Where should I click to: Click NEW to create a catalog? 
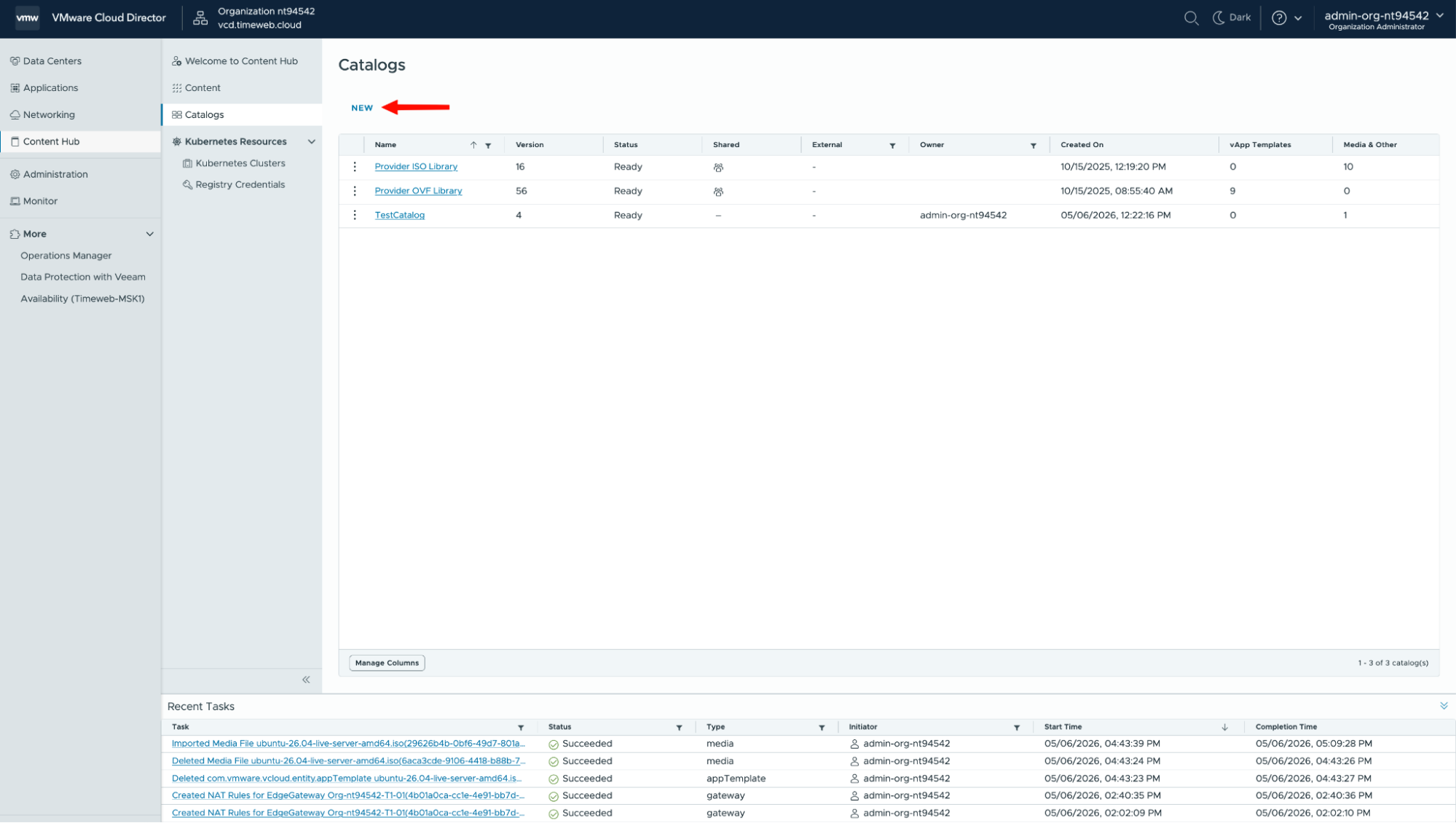pos(362,108)
